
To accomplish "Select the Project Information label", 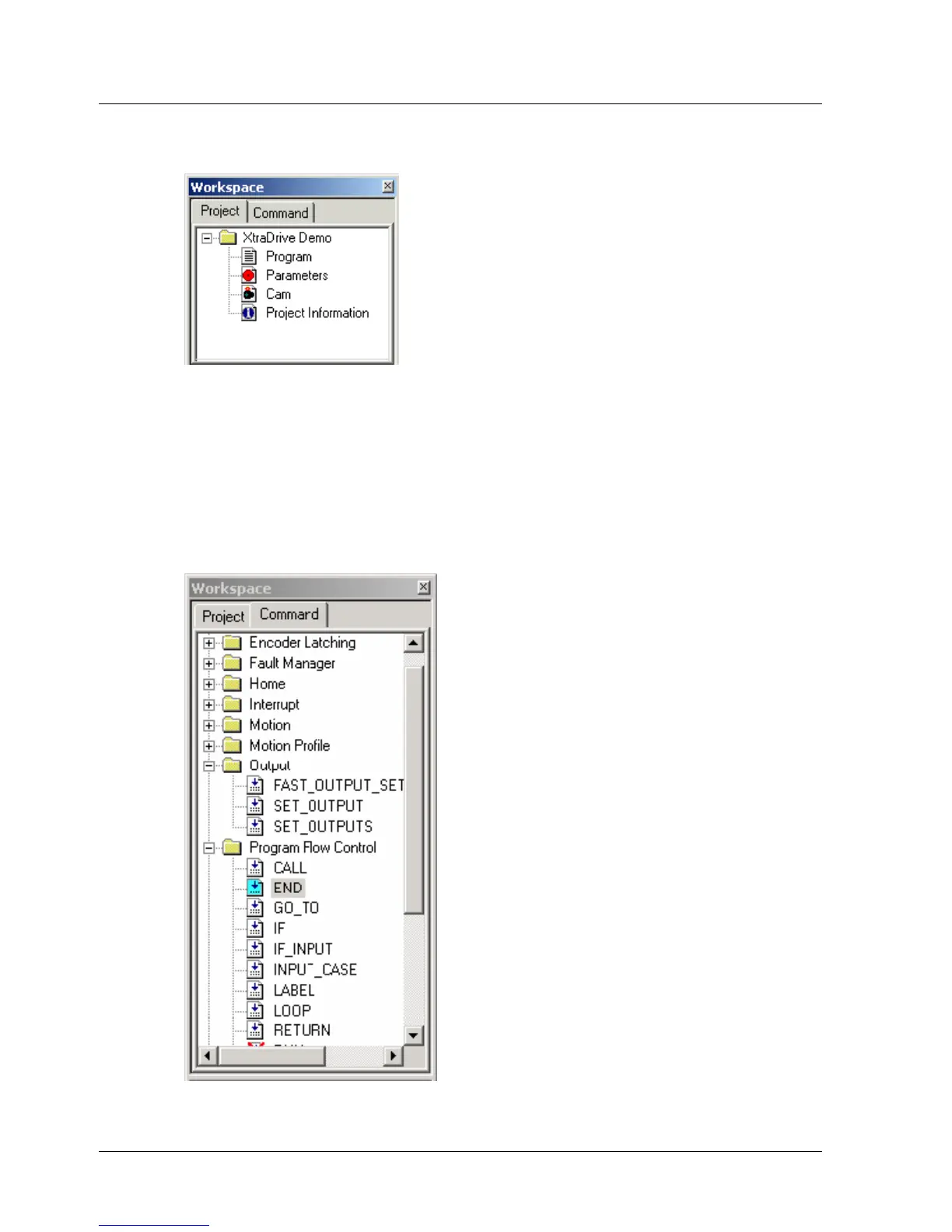I will (317, 313).
